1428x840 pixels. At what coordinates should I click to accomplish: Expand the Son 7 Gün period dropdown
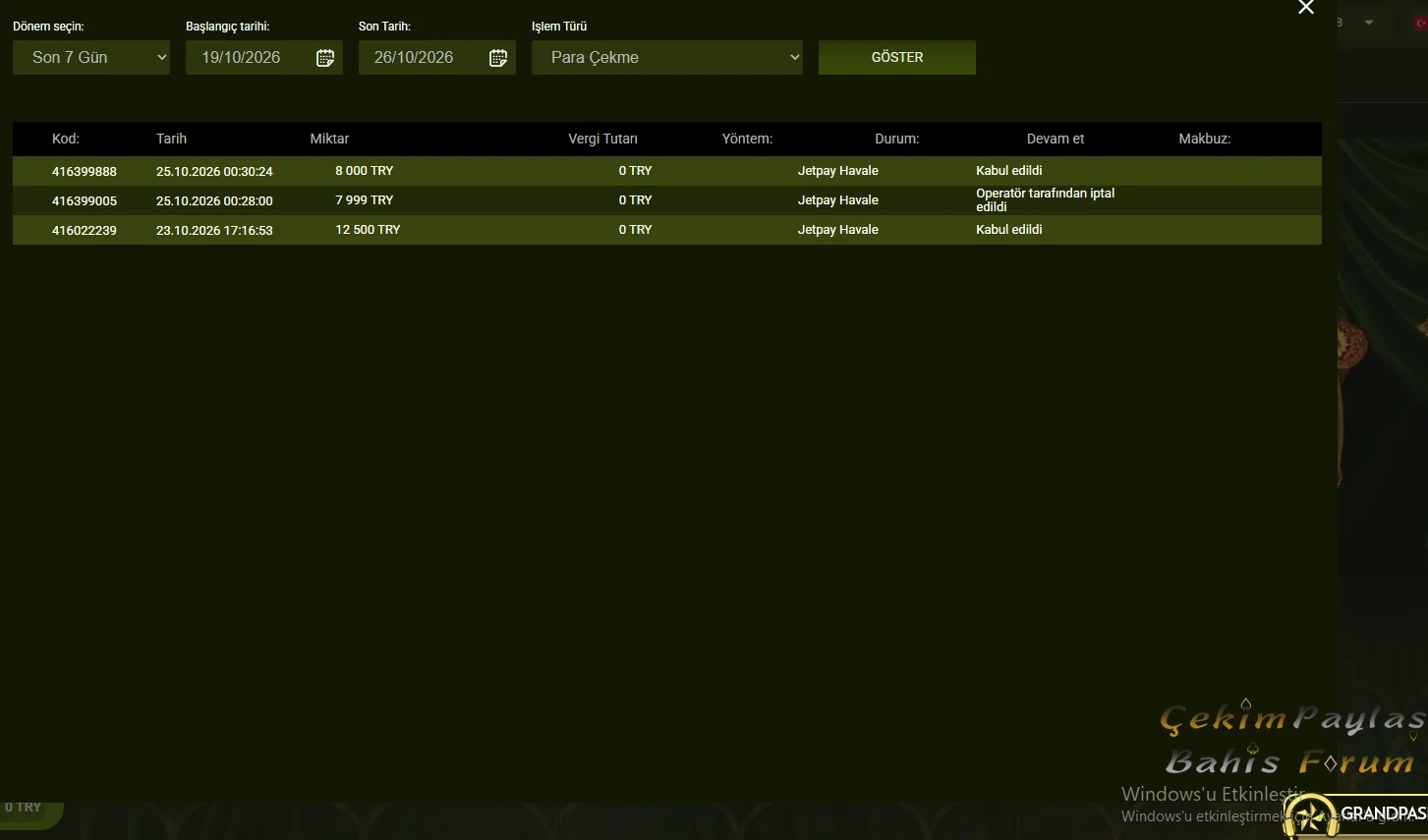pos(91,57)
